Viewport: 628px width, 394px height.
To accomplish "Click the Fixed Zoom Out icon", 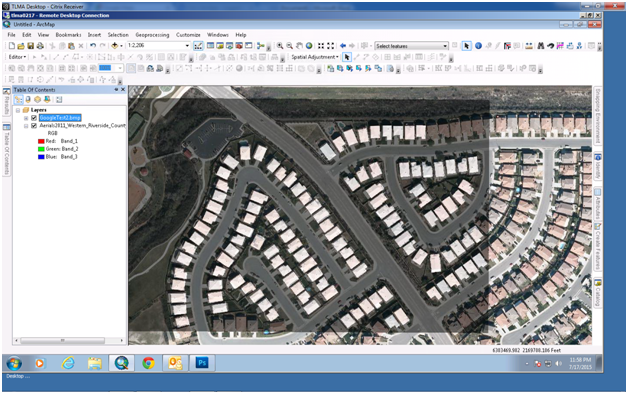I will point(330,46).
